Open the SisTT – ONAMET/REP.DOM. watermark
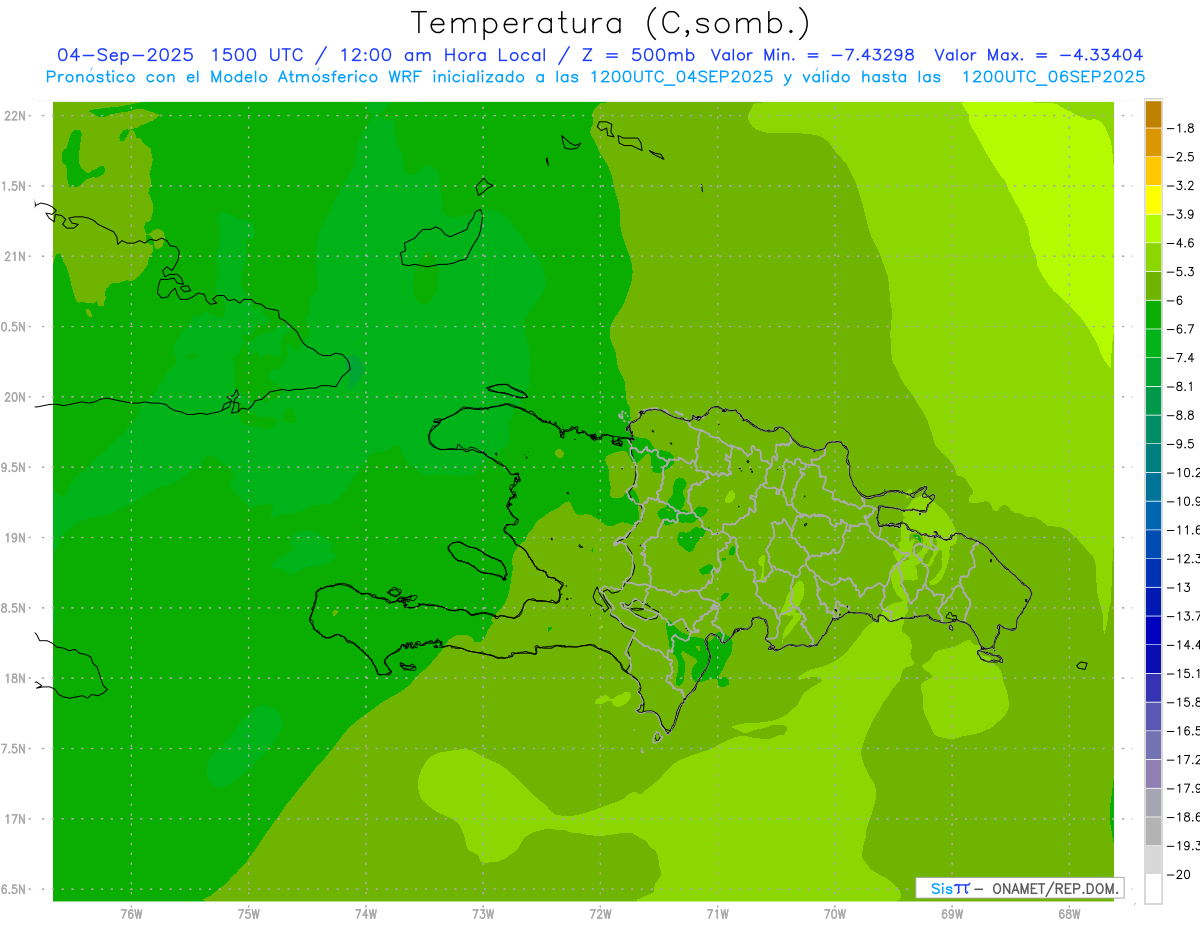Viewport: 1200px width, 927px height. [x=1019, y=888]
